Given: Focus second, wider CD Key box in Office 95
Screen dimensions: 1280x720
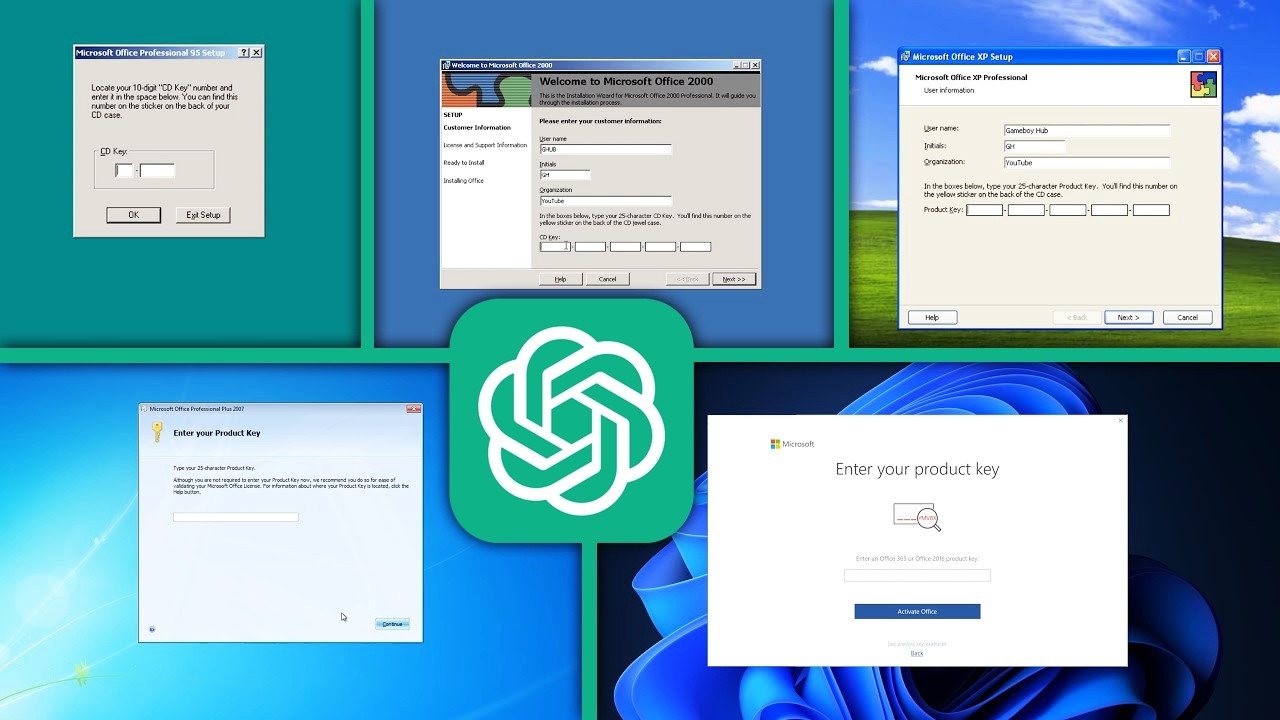Looking at the screenshot, I should pos(157,171).
